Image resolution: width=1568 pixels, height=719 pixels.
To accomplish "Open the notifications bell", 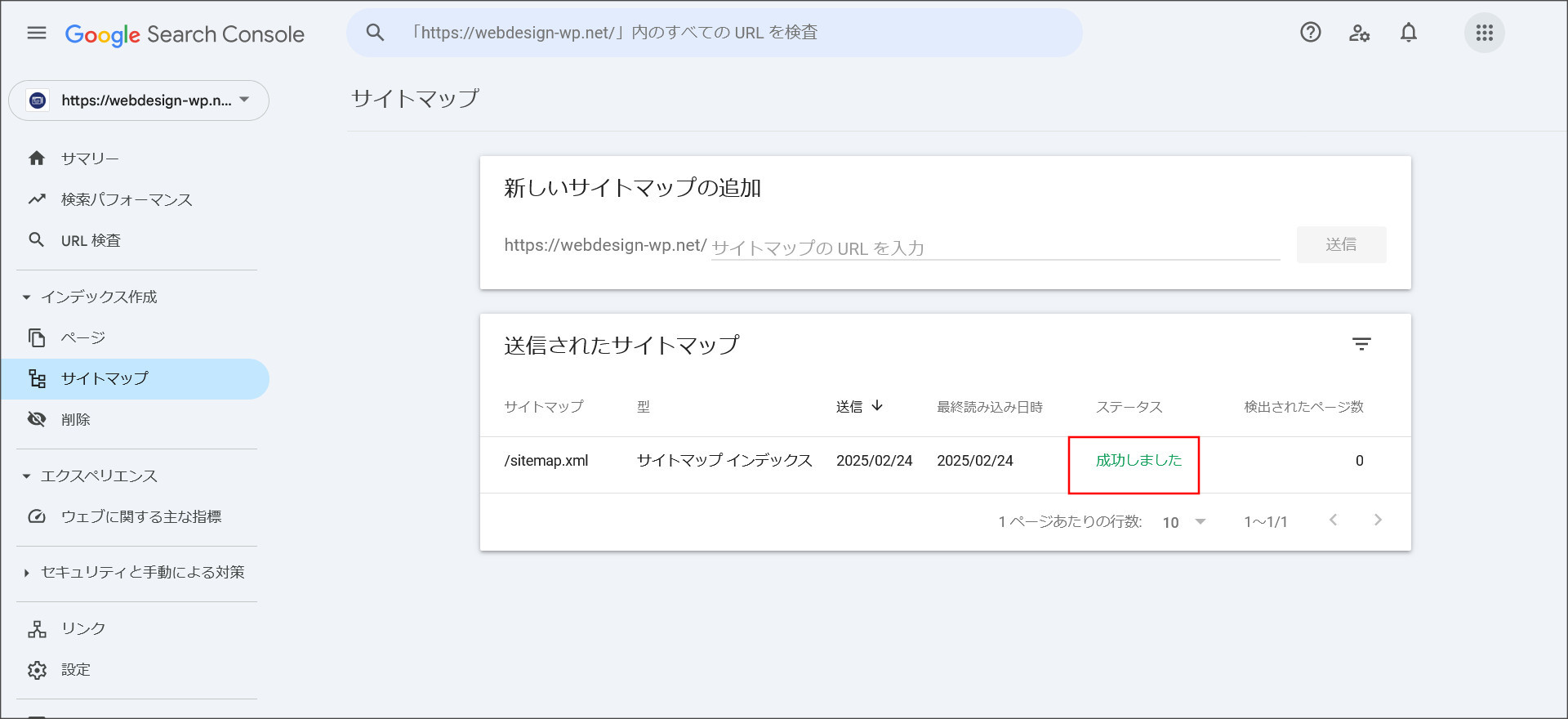I will (x=1409, y=33).
